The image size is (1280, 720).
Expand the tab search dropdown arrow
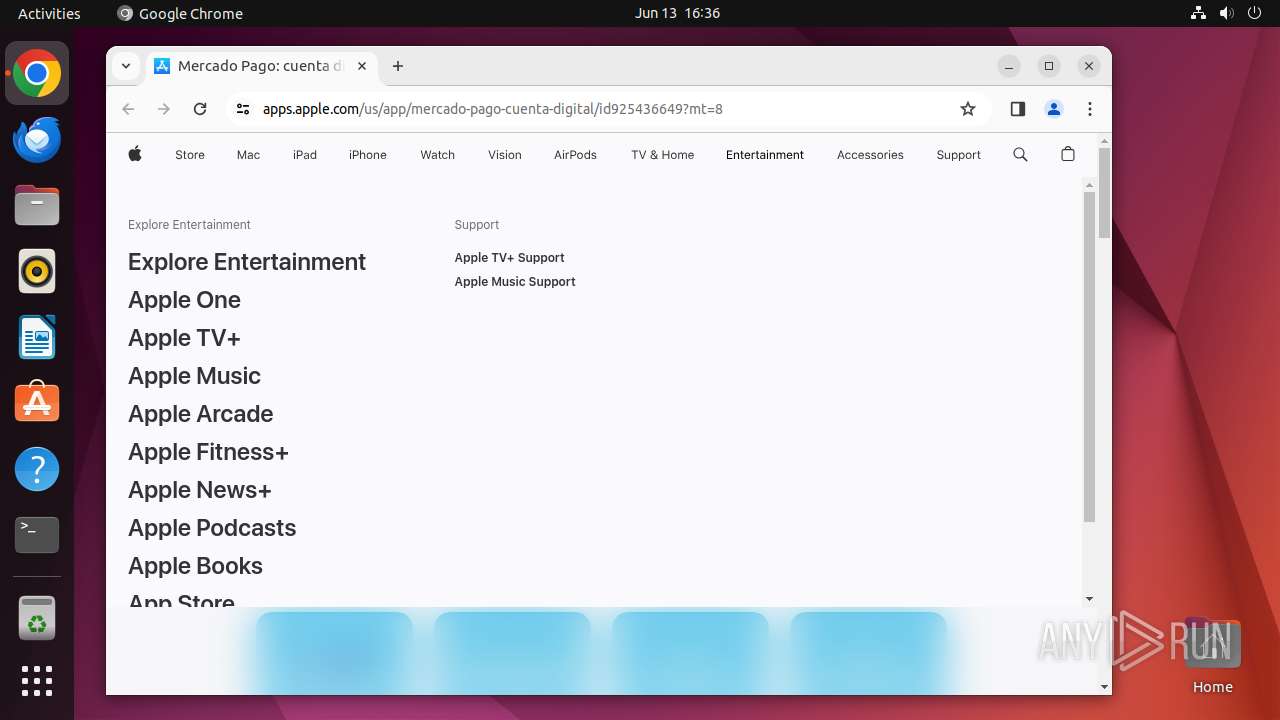pos(125,66)
